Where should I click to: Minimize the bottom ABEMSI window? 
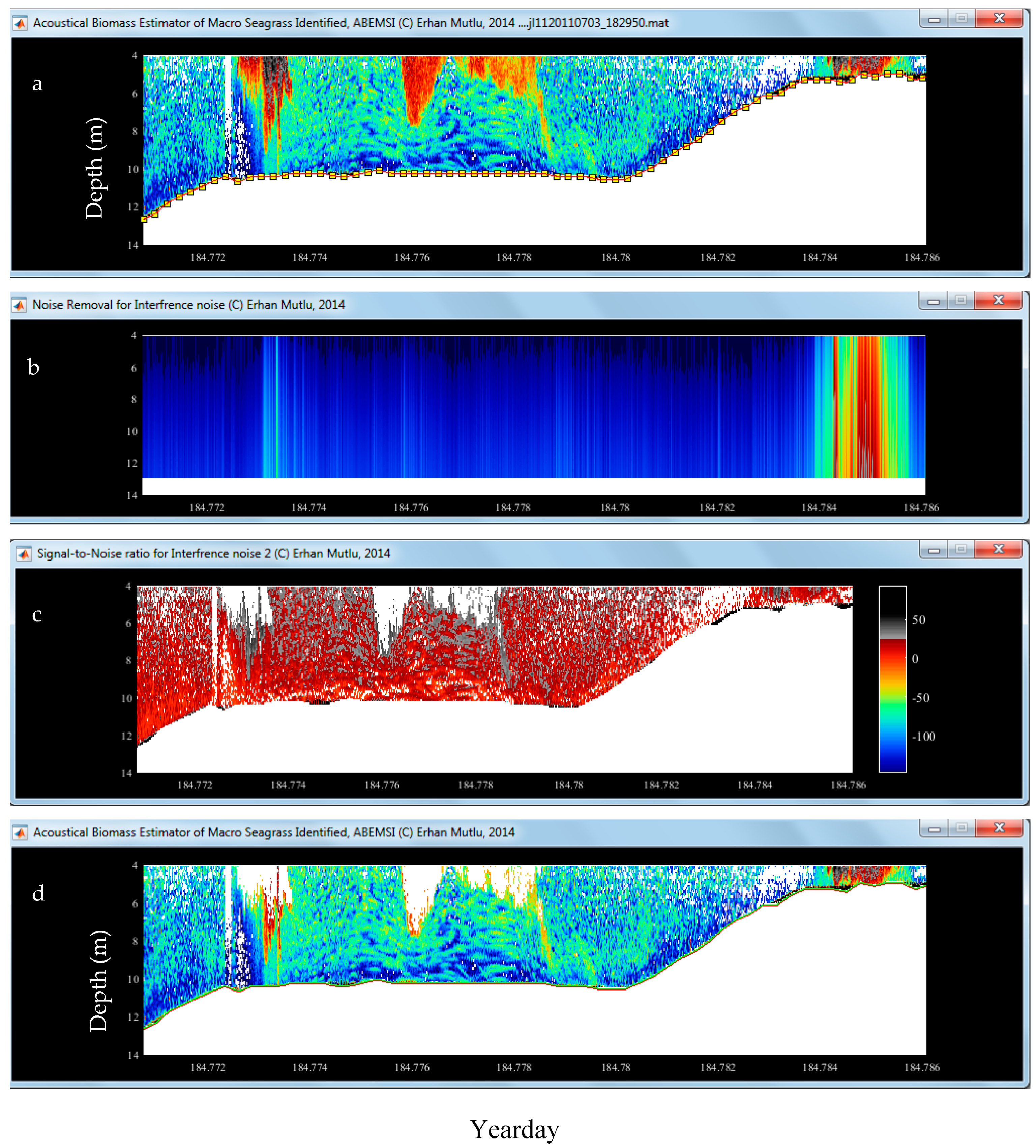point(934,829)
